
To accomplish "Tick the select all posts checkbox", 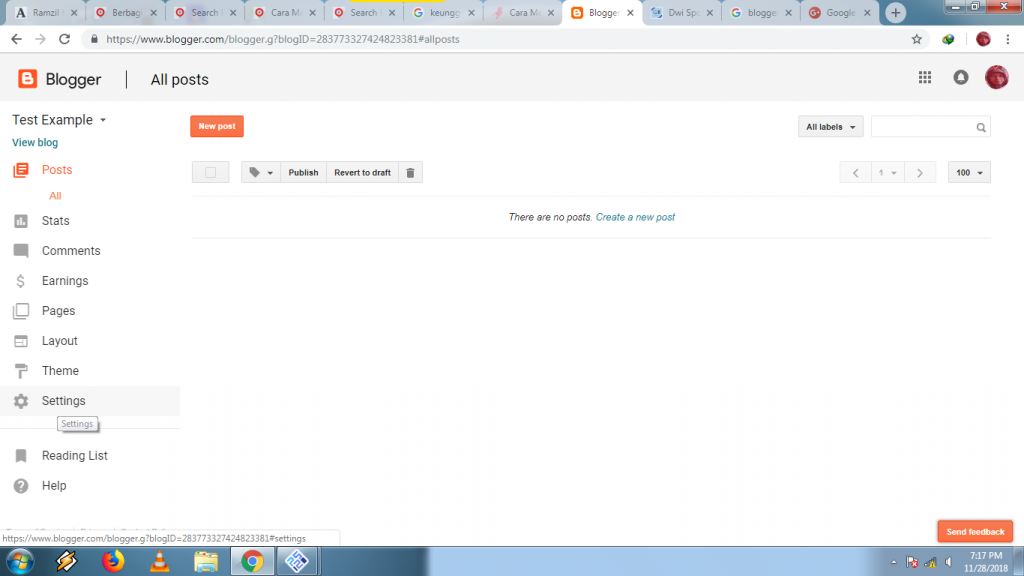I will click(210, 172).
